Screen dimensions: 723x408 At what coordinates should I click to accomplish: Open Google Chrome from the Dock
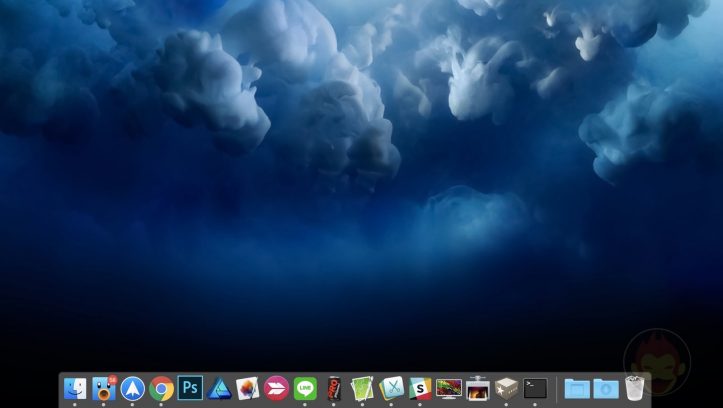(x=161, y=389)
